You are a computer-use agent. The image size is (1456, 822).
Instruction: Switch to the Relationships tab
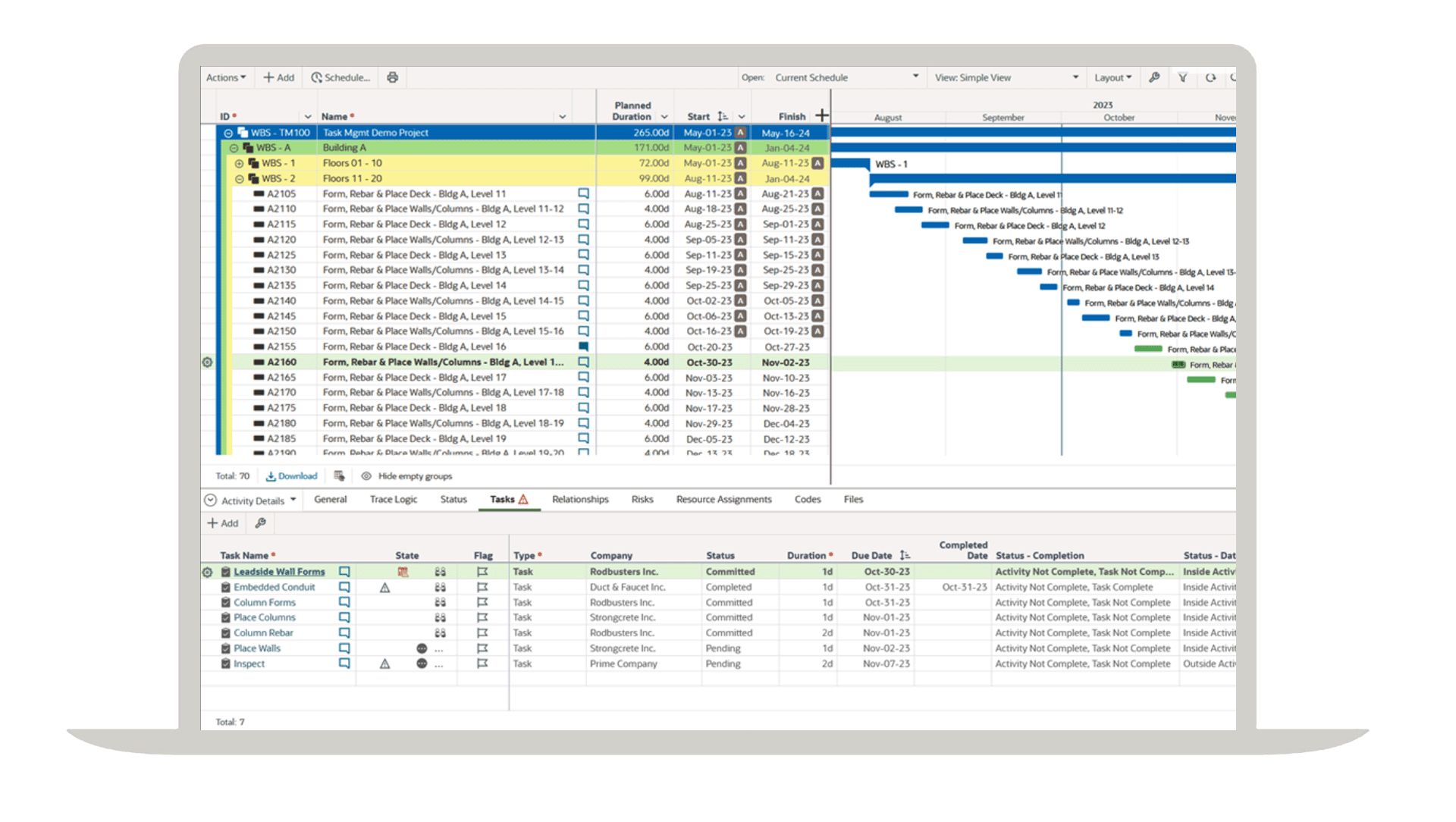[x=580, y=500]
